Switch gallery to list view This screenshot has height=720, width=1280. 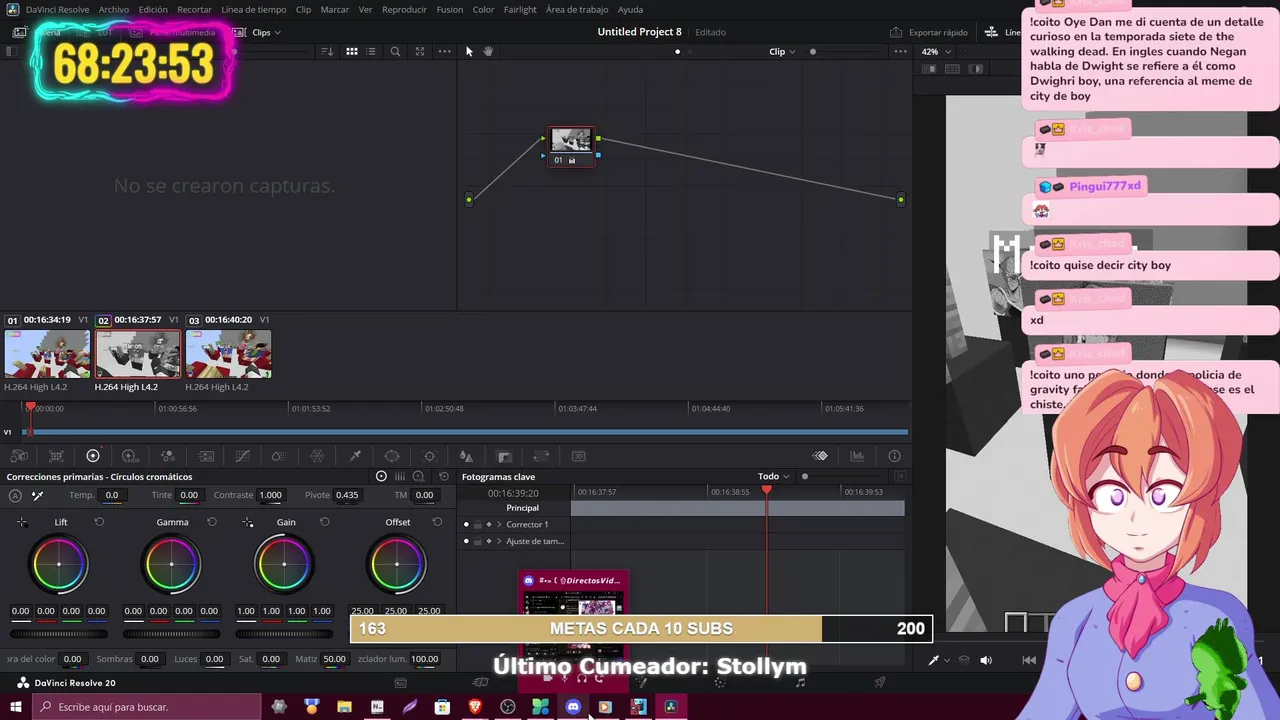click(x=371, y=51)
